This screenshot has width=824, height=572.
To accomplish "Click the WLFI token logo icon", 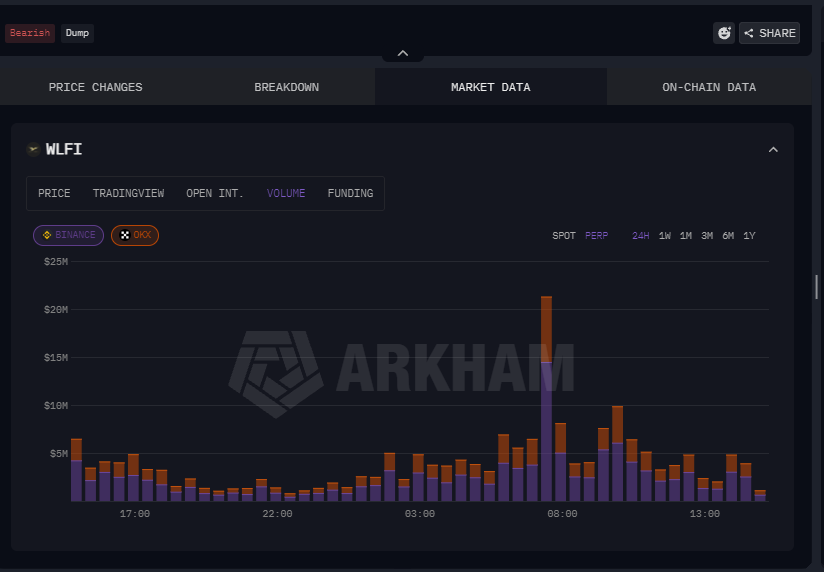I will tap(33, 149).
